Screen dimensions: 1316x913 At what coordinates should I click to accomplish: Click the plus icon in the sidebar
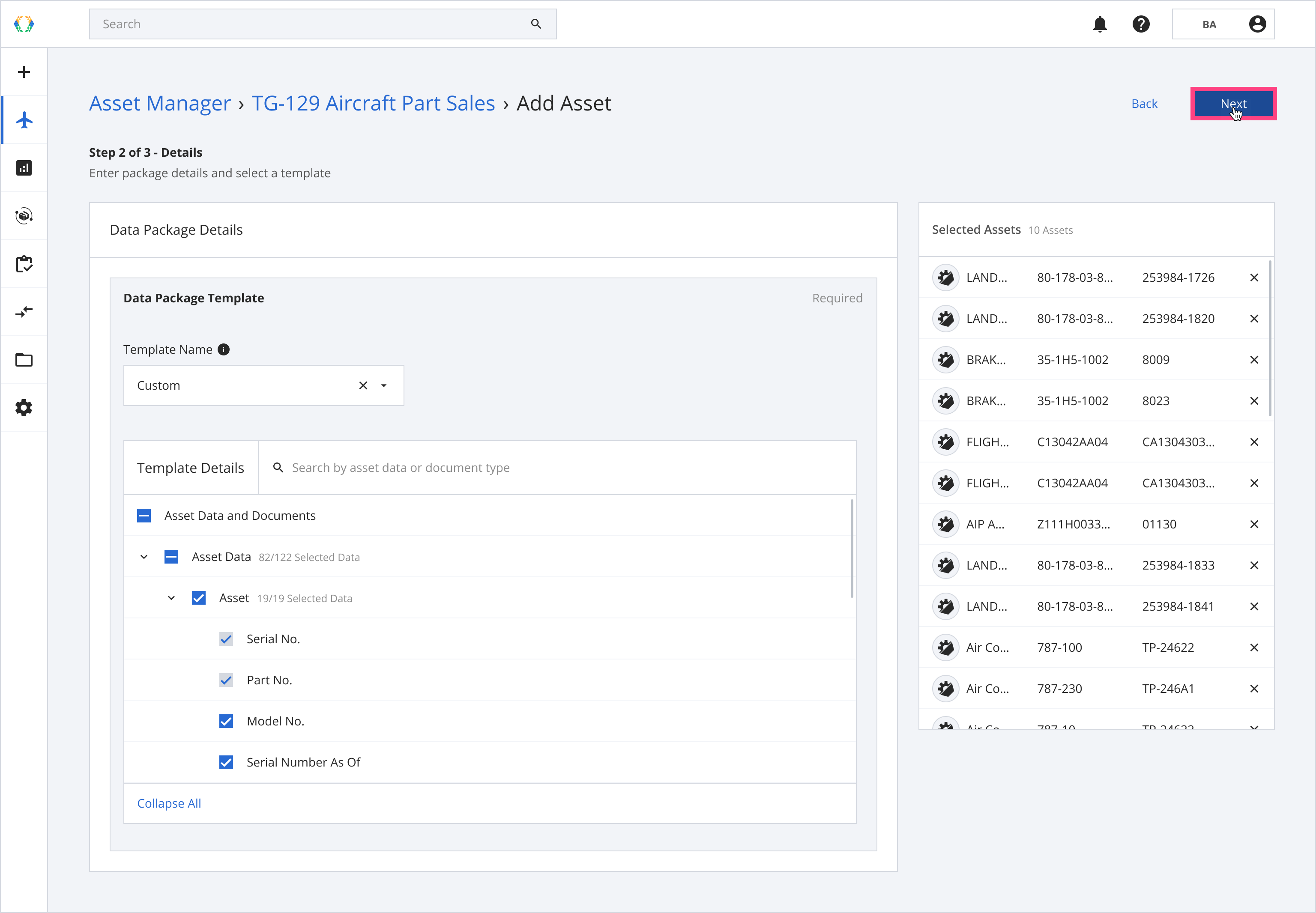point(24,72)
